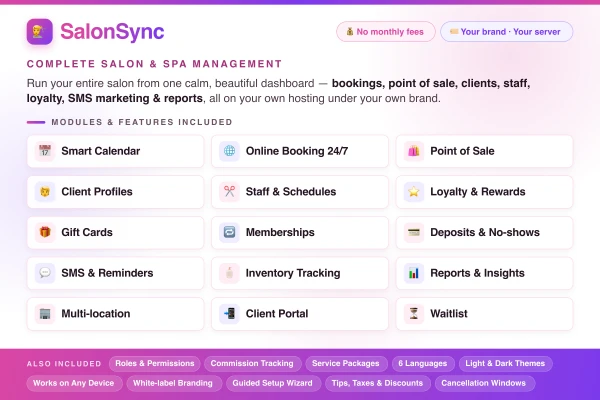Open the Roles & Permissions pill
600x400 pixels.
pos(155,363)
